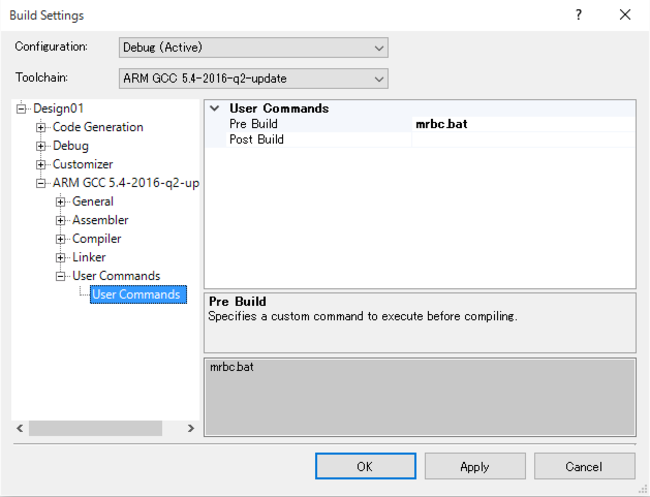Collapse the Design01 tree node
Screen dimensions: 650x497
click(22, 109)
